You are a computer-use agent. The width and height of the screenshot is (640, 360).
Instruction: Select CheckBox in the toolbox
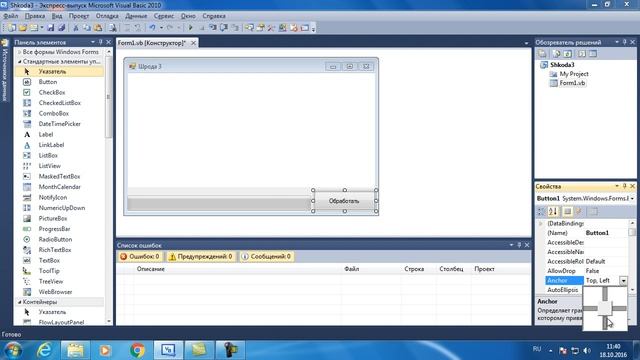tap(59, 93)
